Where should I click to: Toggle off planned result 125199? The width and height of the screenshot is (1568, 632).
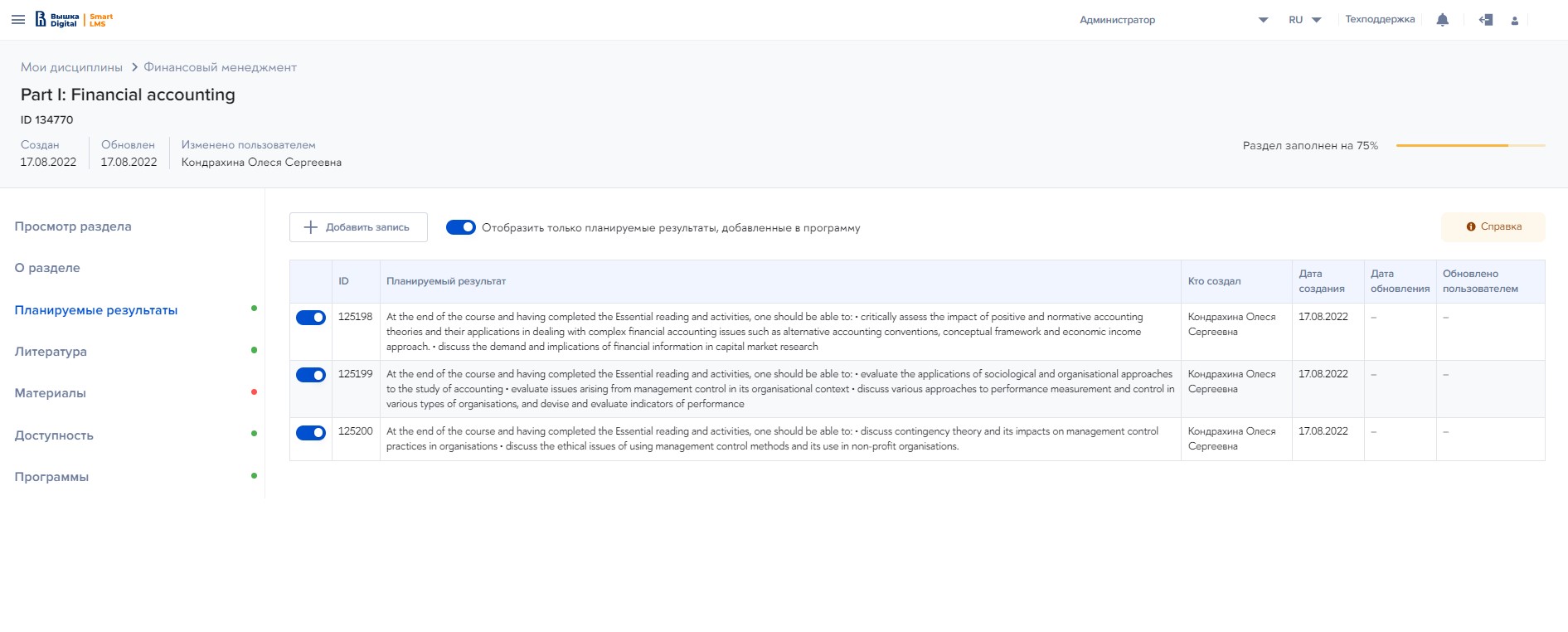[x=311, y=375]
